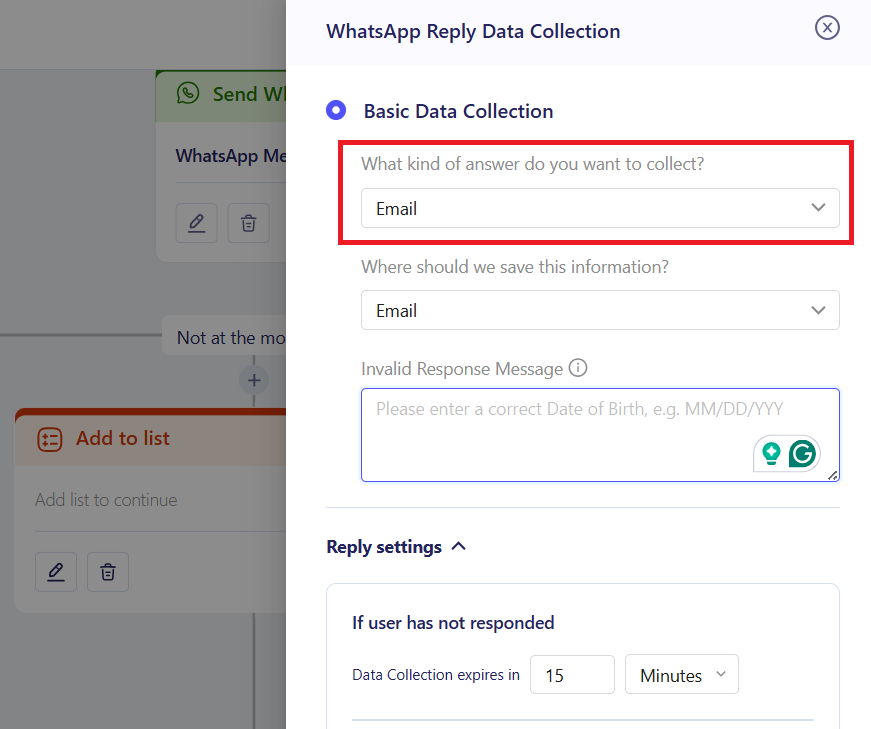The width and height of the screenshot is (871, 729).
Task: Edit the WhatsApp Message using the pencil icon
Action: [x=196, y=223]
